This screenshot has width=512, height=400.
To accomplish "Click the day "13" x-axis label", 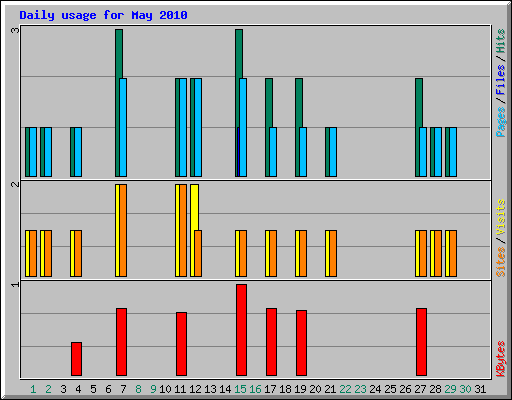I will pos(210,389).
